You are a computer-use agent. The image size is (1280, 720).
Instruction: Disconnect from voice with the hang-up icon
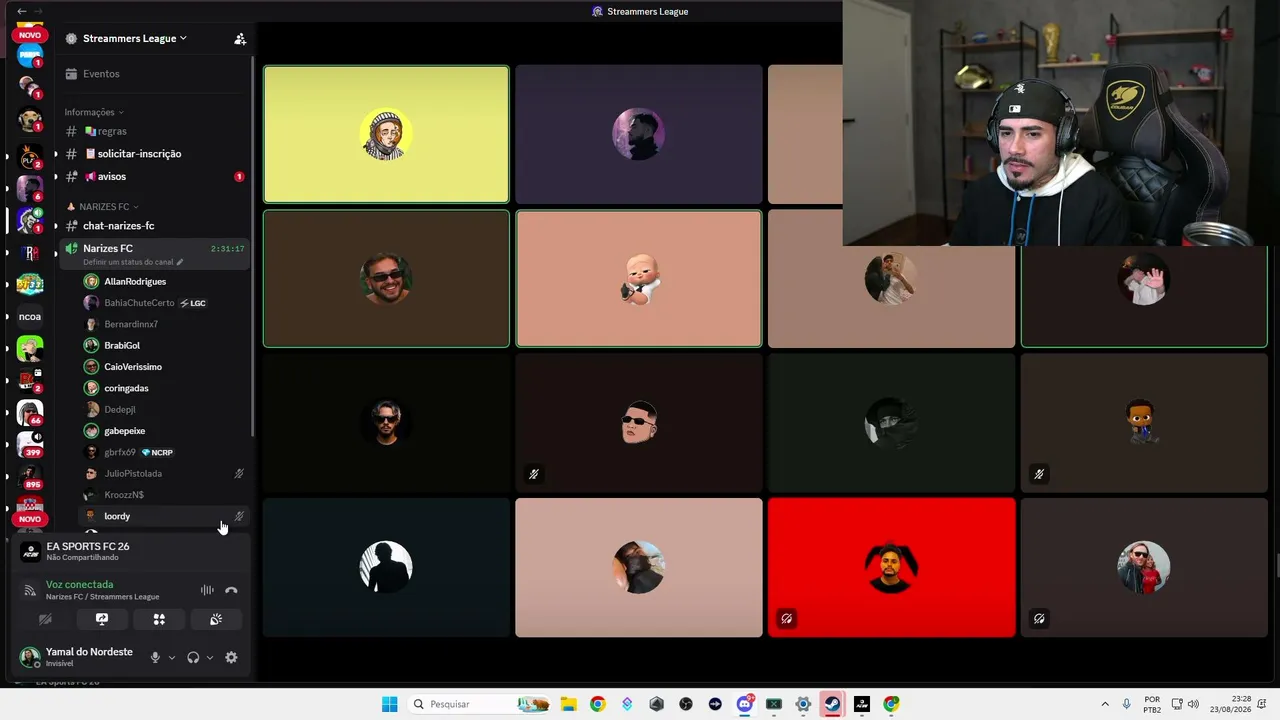click(231, 590)
